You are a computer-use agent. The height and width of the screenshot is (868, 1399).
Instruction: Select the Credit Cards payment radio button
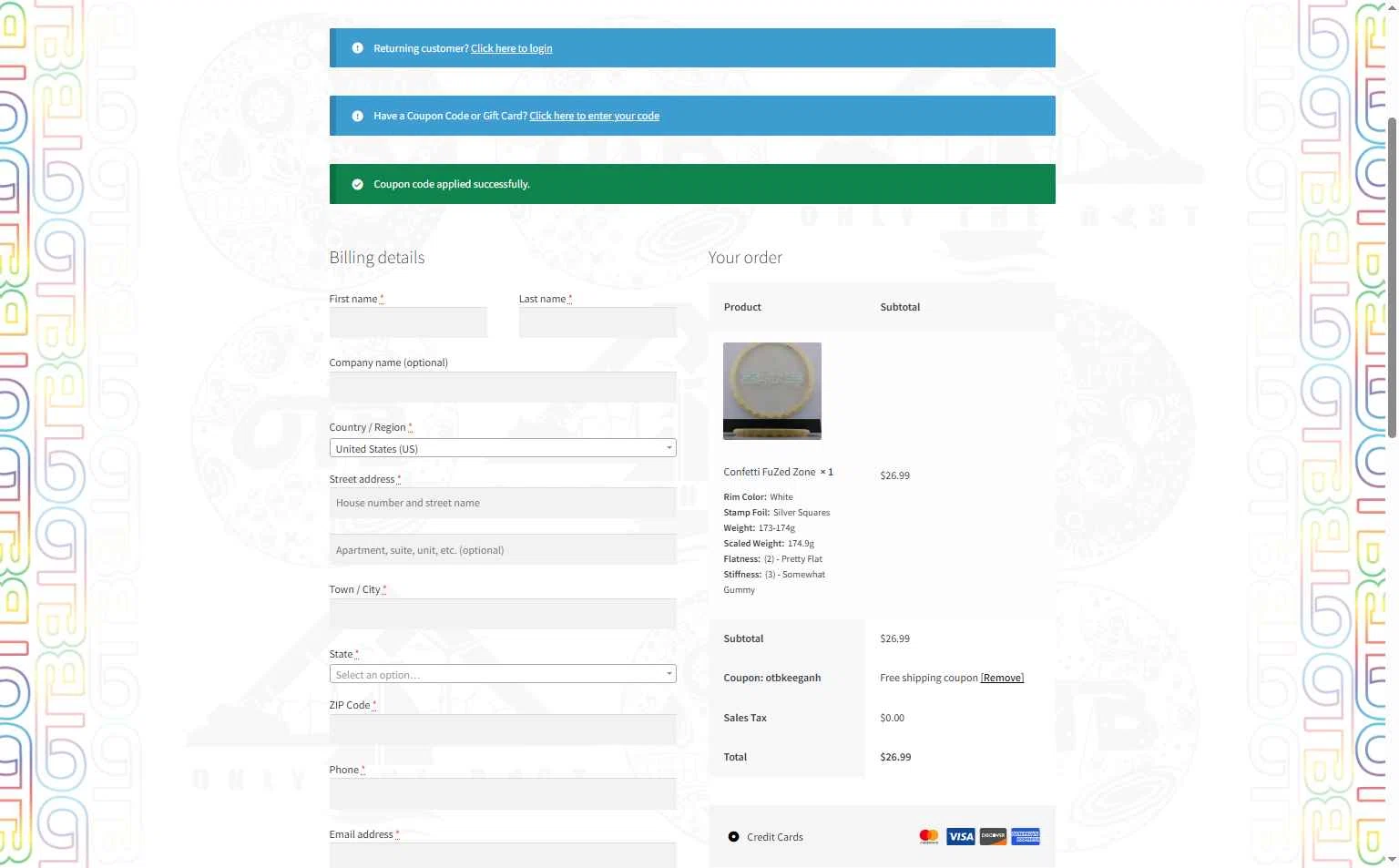pos(733,836)
